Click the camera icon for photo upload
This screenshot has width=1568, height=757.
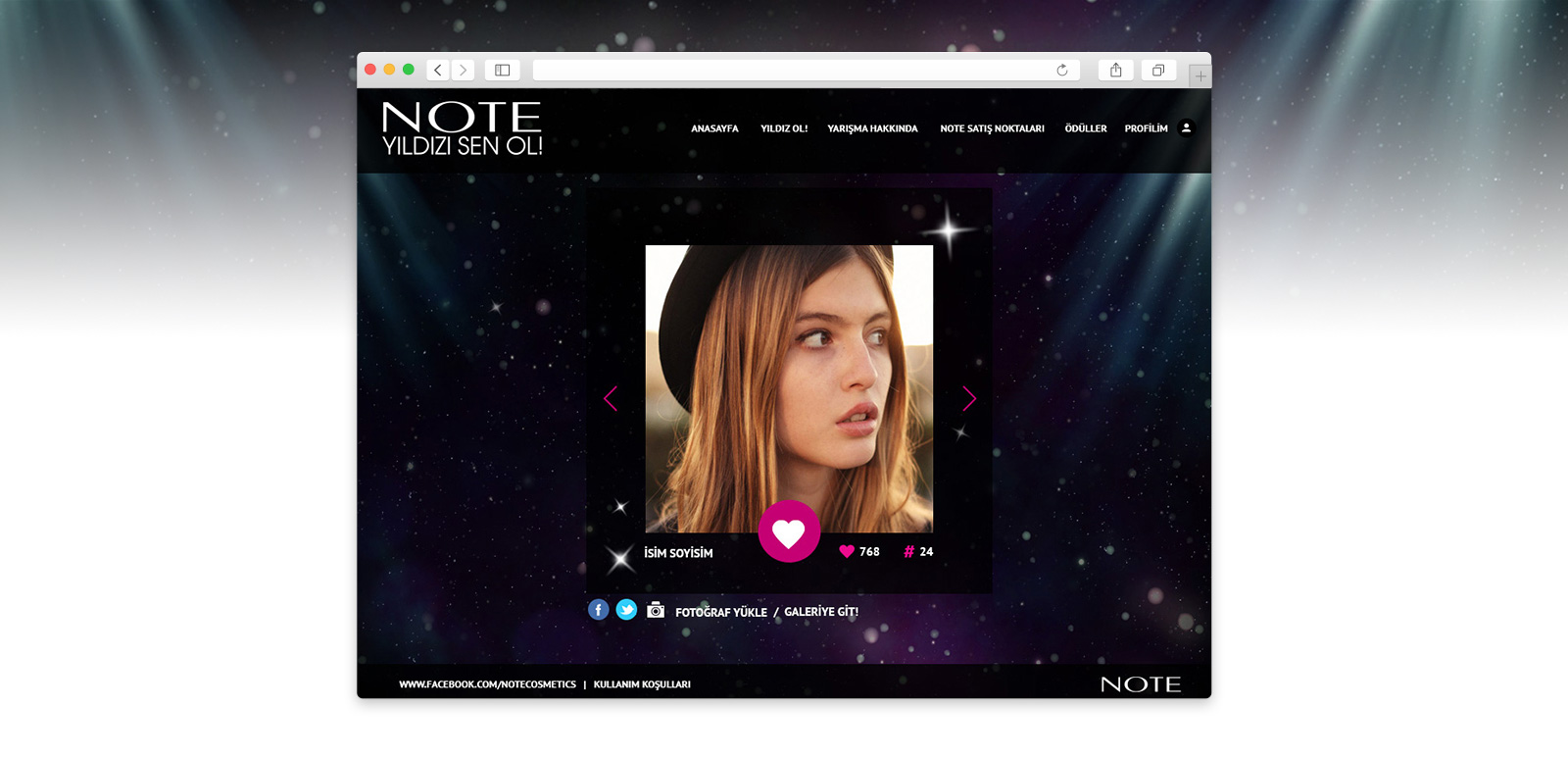tap(656, 610)
